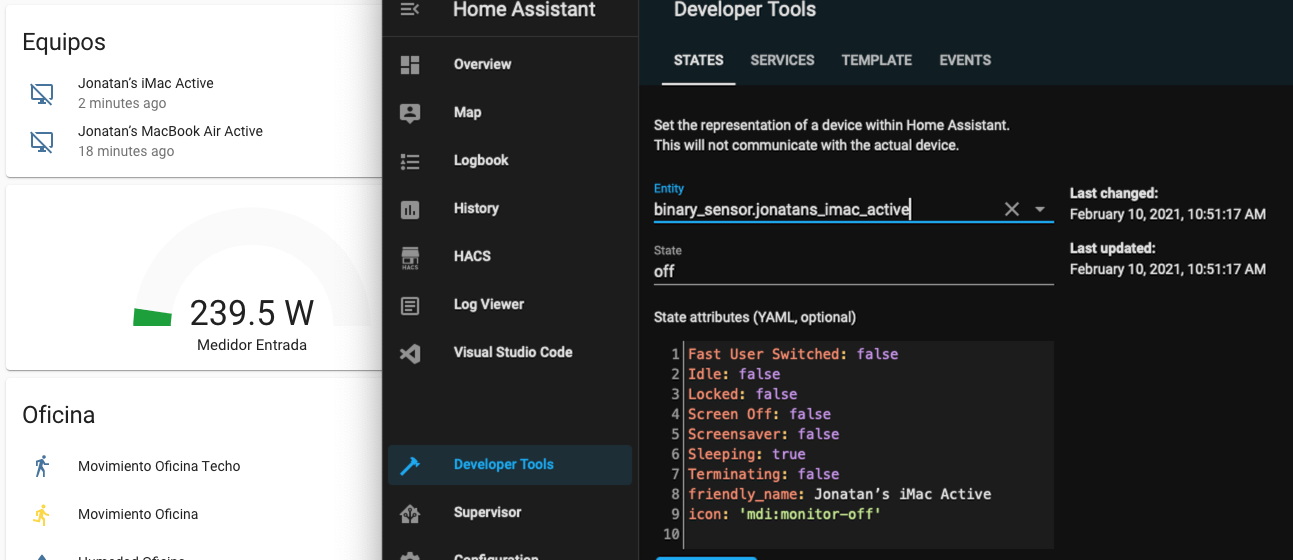1293x560 pixels.
Task: Click the "18 minutes ago" timestamp
Action: pos(126,151)
